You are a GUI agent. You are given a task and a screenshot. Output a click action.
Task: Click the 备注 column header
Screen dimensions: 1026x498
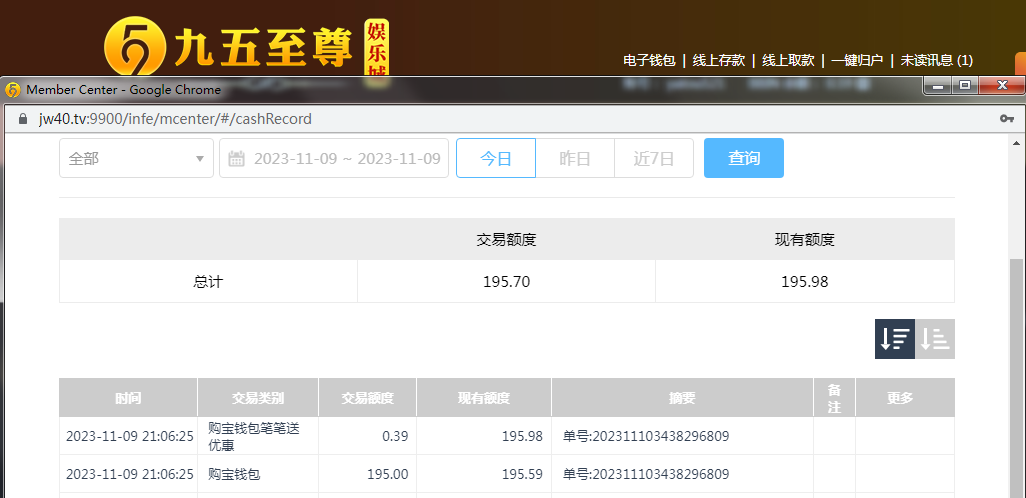point(834,398)
